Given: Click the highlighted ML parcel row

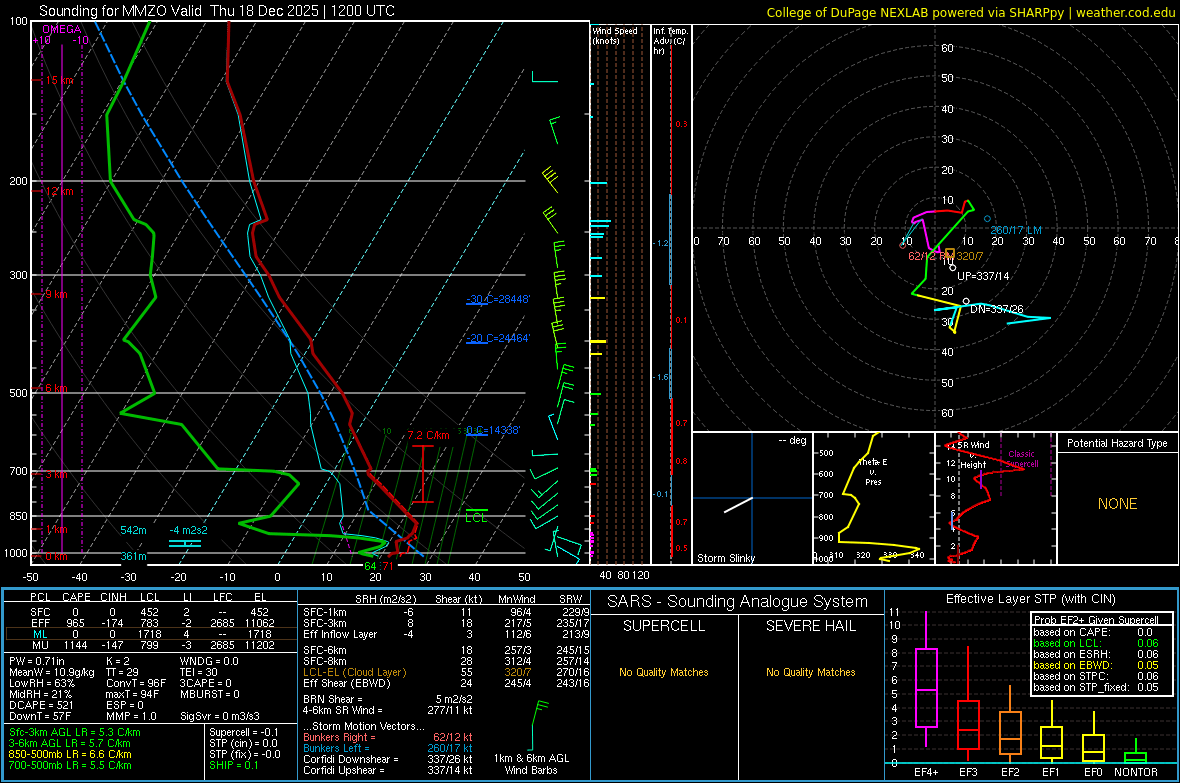Looking at the screenshot, I should click(x=151, y=634).
